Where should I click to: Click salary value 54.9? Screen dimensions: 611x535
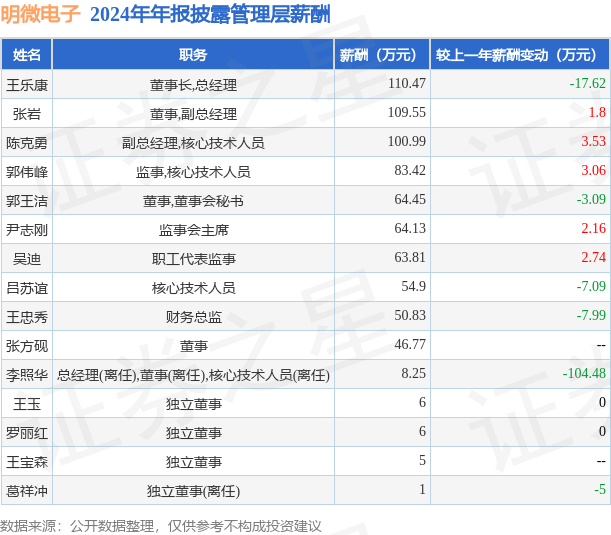click(x=413, y=286)
